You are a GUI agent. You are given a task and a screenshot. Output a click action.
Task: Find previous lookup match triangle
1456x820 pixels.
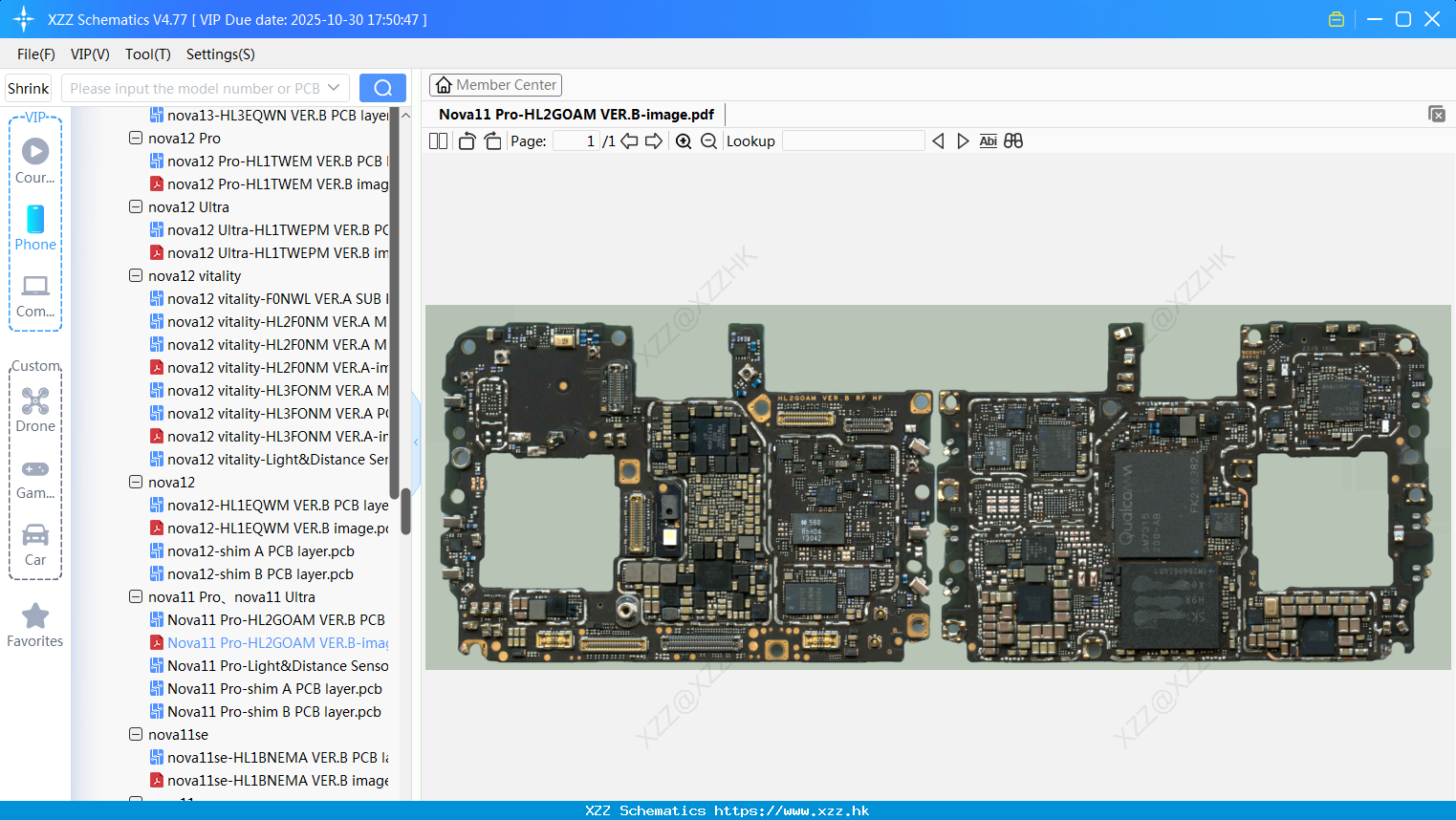tap(938, 141)
